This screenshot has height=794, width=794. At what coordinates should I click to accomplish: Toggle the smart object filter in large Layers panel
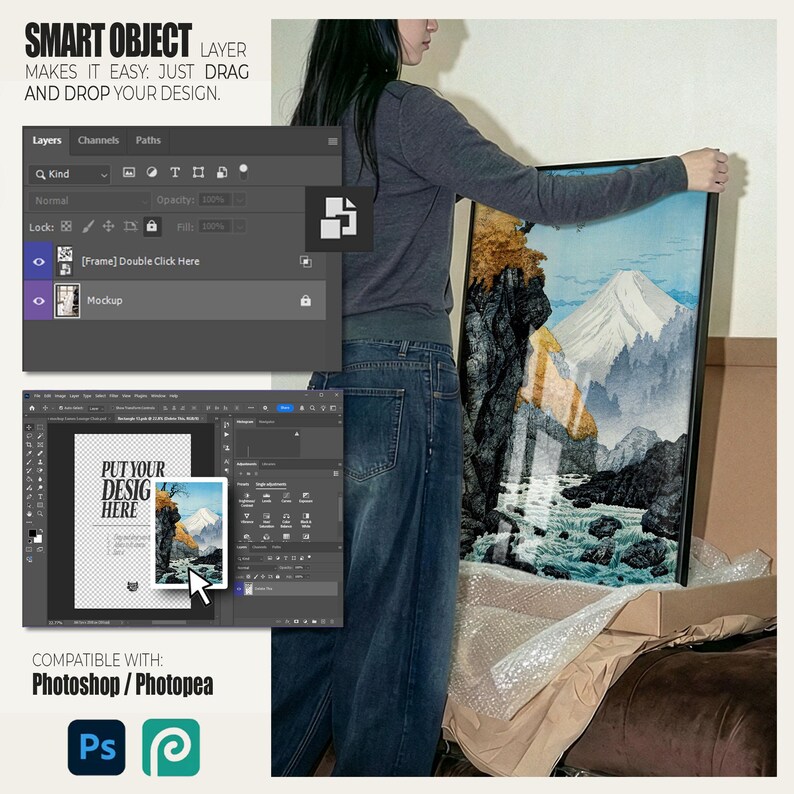click(x=222, y=173)
